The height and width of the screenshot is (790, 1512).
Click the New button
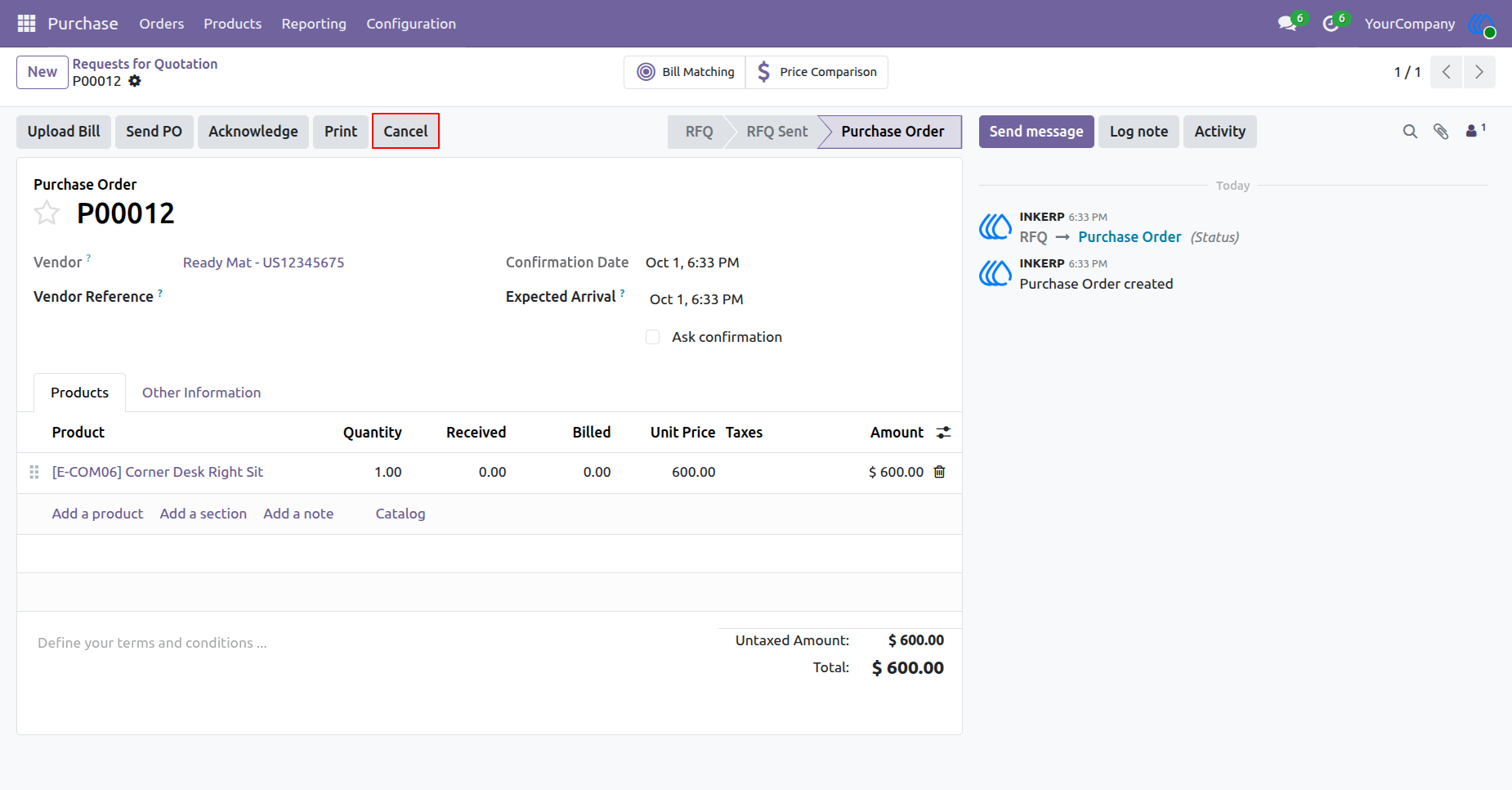(42, 72)
